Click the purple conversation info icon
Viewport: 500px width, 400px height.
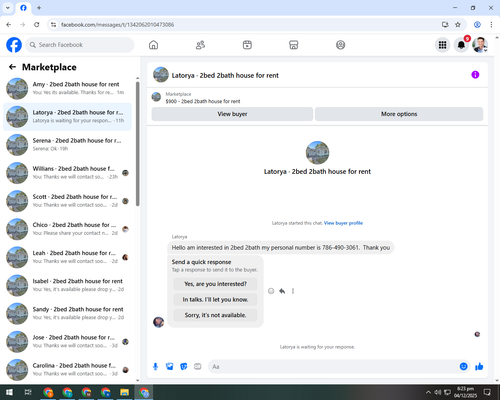pyautogui.click(x=475, y=75)
